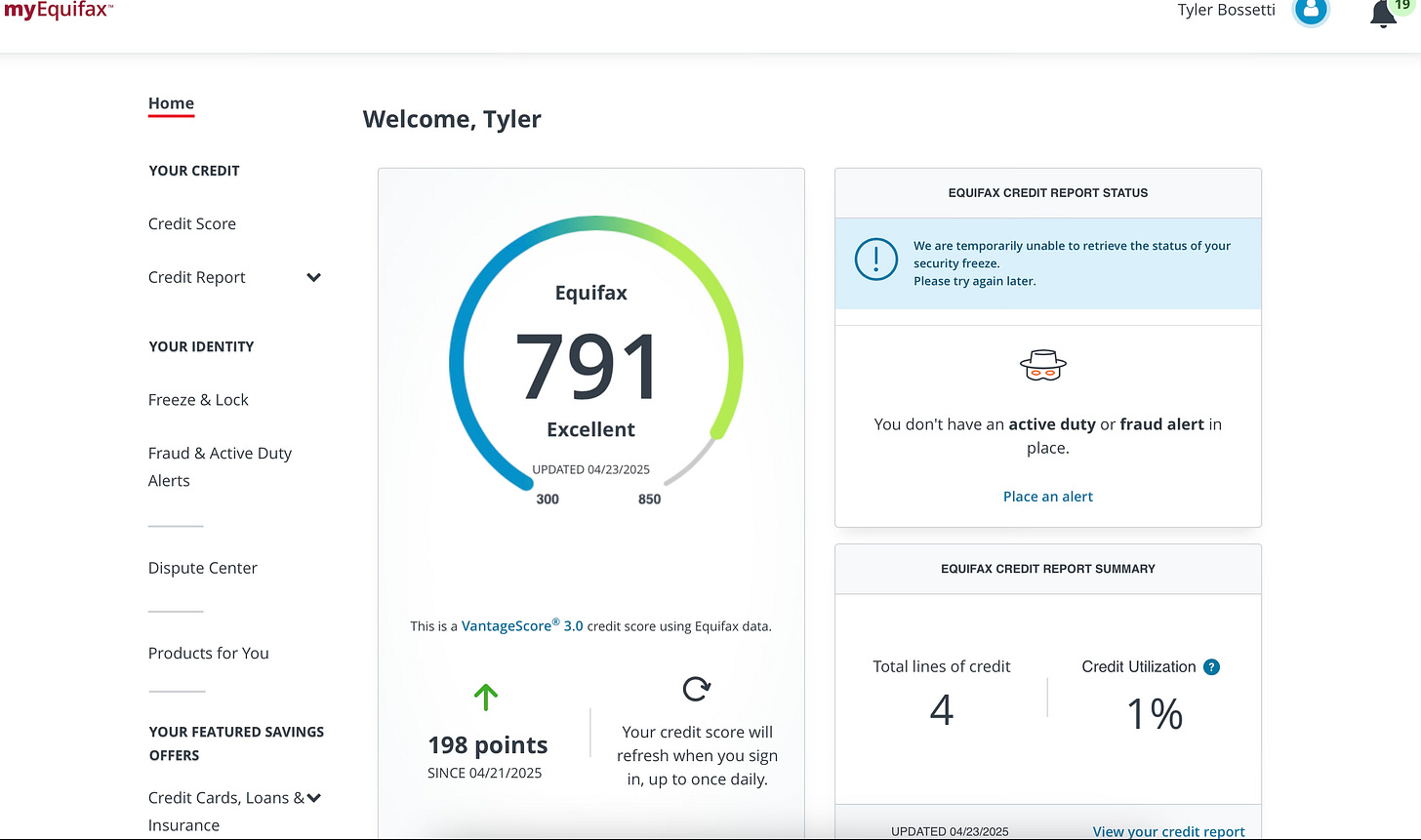Click the Tyler Bossetti account name

tap(1227, 11)
